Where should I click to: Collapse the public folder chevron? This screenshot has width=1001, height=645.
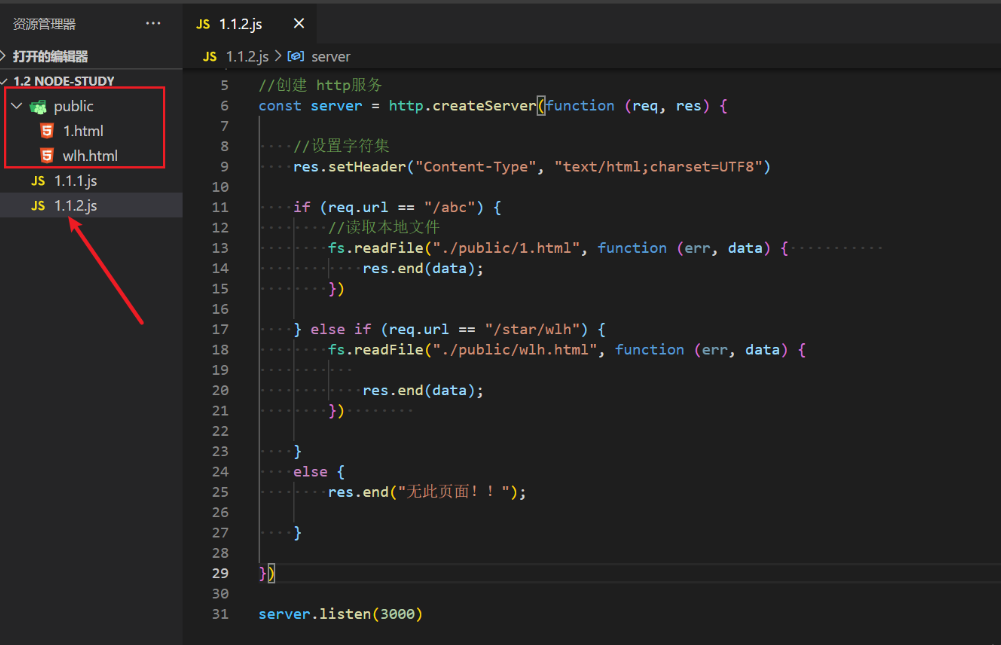16,106
